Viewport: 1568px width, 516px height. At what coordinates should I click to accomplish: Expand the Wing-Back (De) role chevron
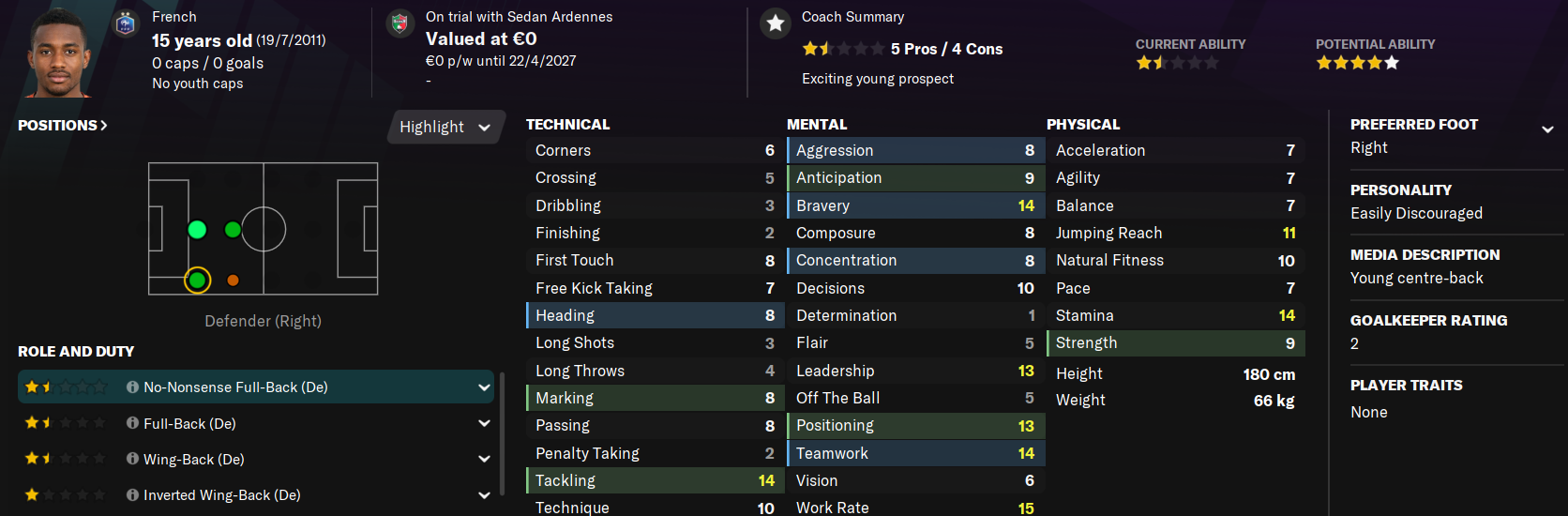484,459
